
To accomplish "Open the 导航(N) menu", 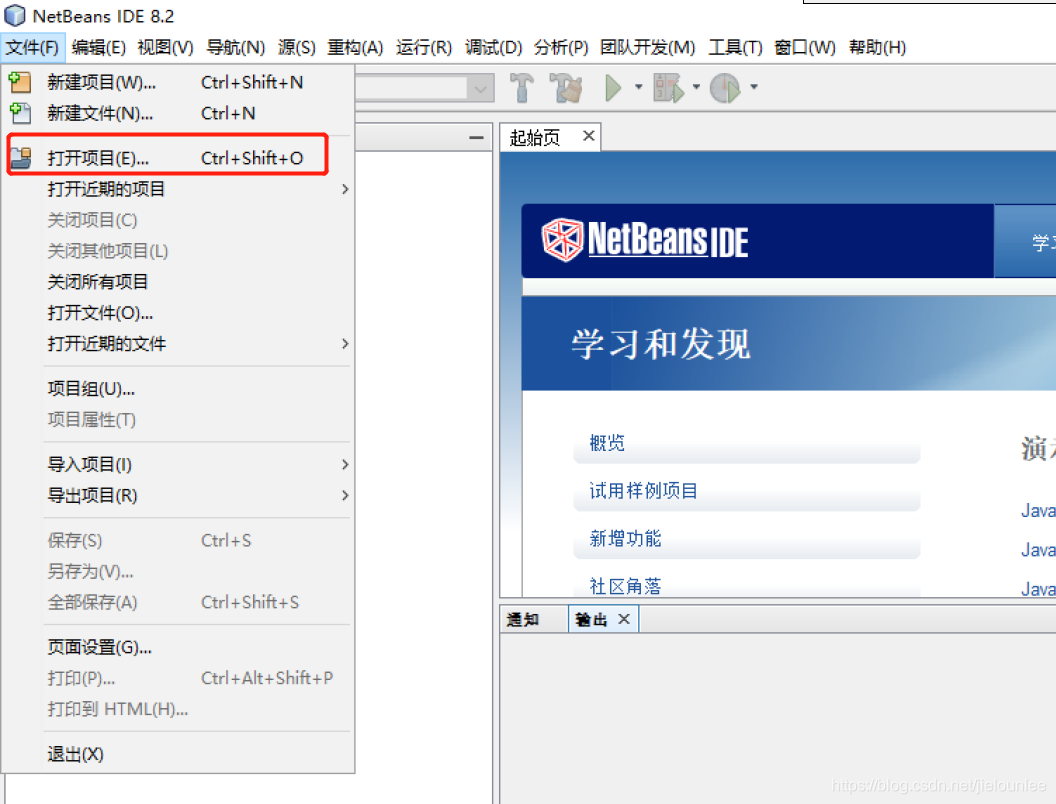I will click(x=236, y=47).
